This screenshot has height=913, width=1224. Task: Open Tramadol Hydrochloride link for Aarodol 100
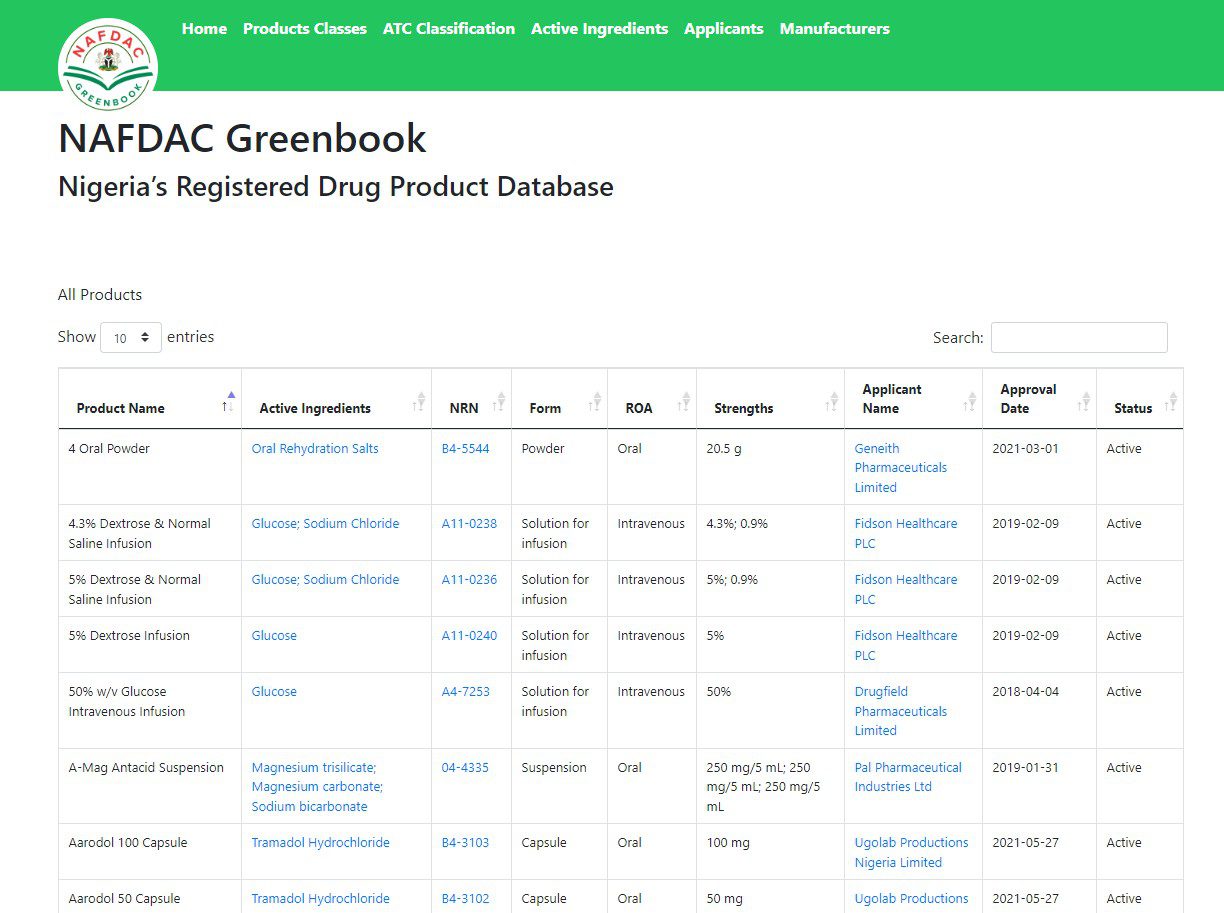click(321, 843)
